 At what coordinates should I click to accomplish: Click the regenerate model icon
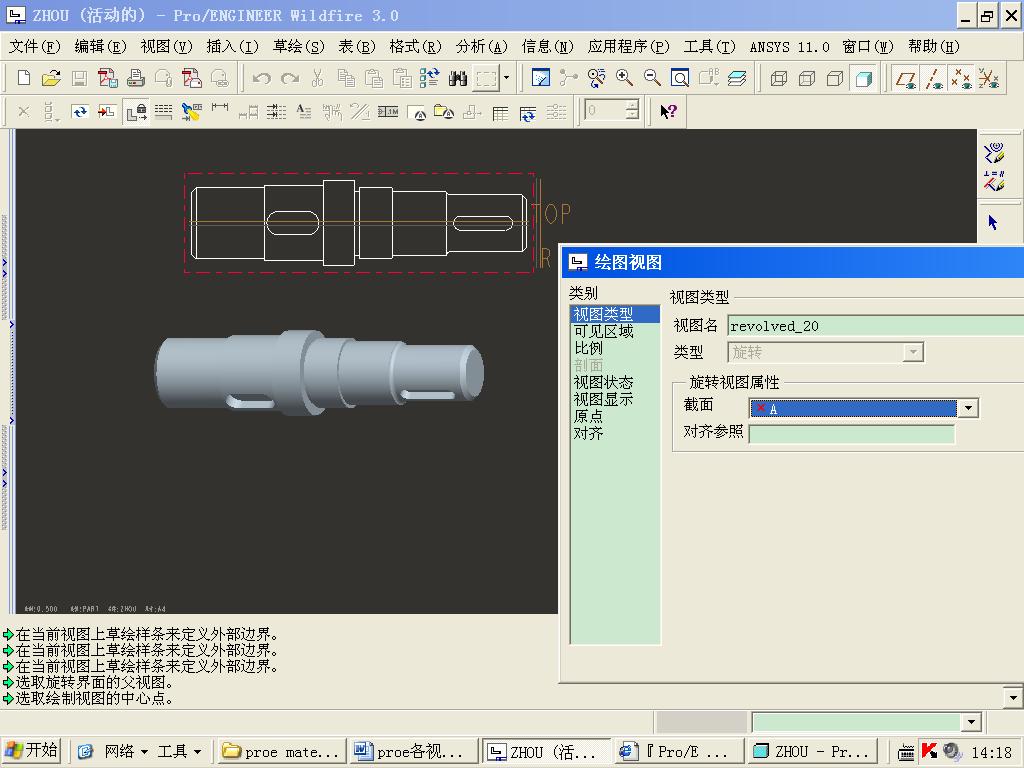pyautogui.click(x=429, y=78)
